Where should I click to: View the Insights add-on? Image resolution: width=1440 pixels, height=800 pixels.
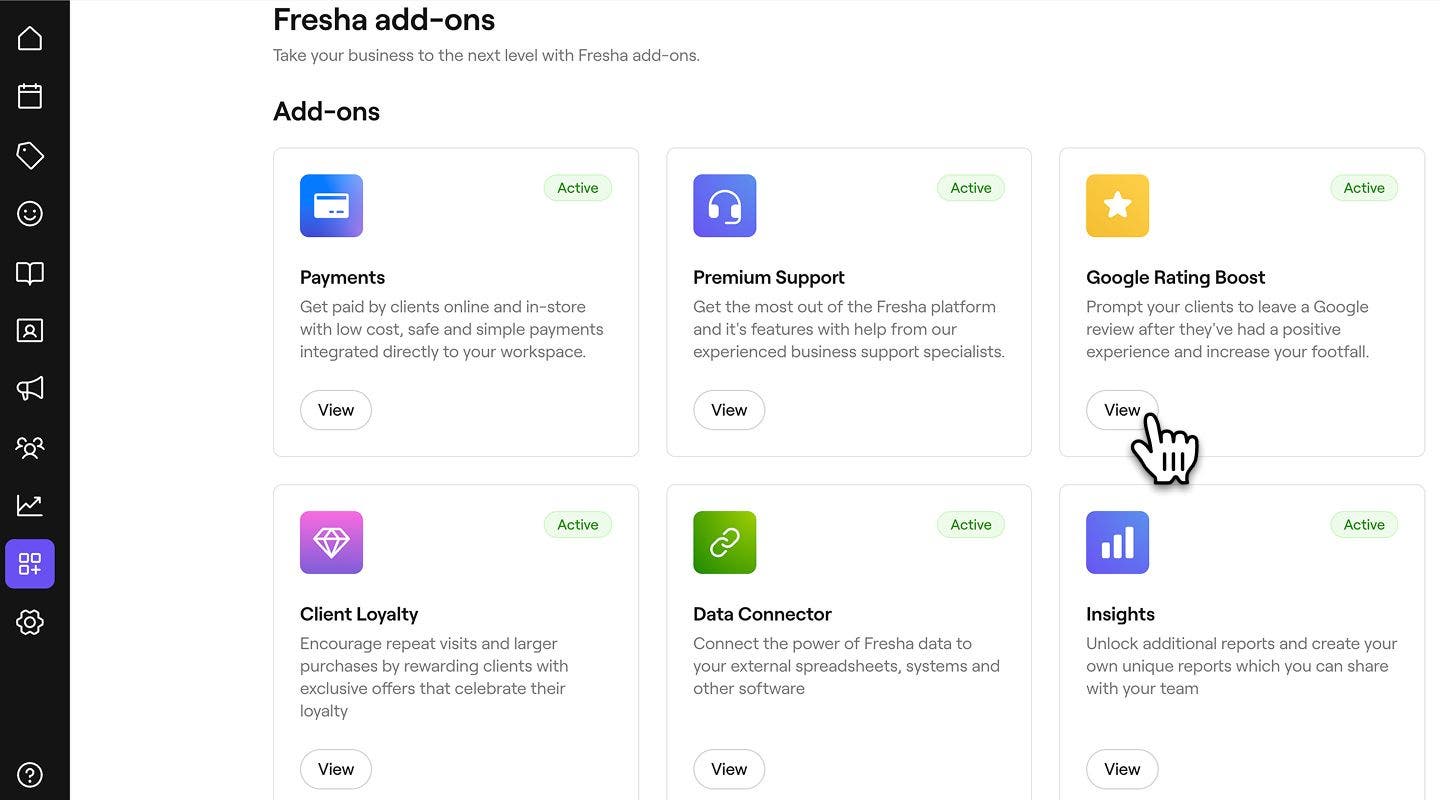point(1122,769)
